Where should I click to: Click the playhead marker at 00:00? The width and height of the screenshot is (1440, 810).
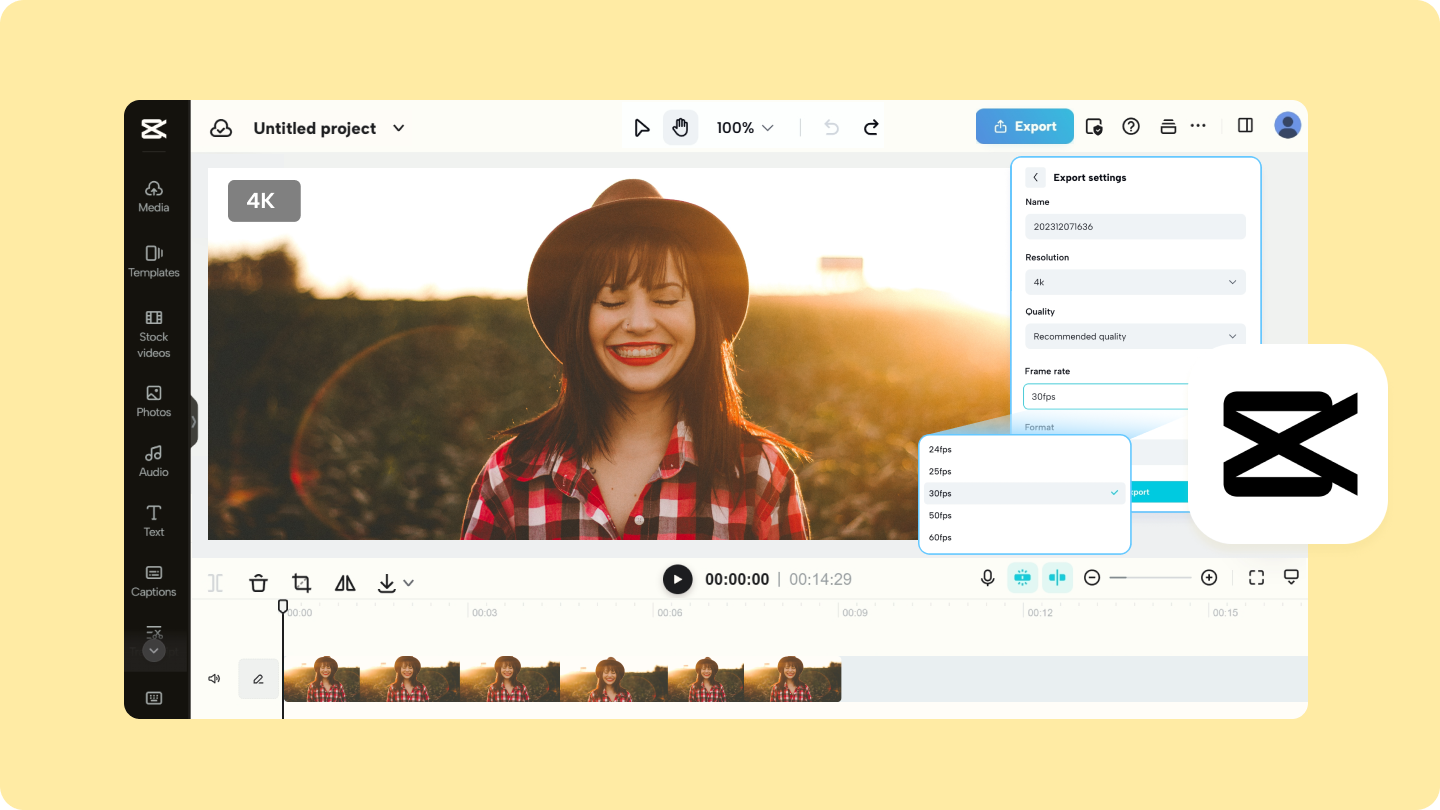(283, 606)
